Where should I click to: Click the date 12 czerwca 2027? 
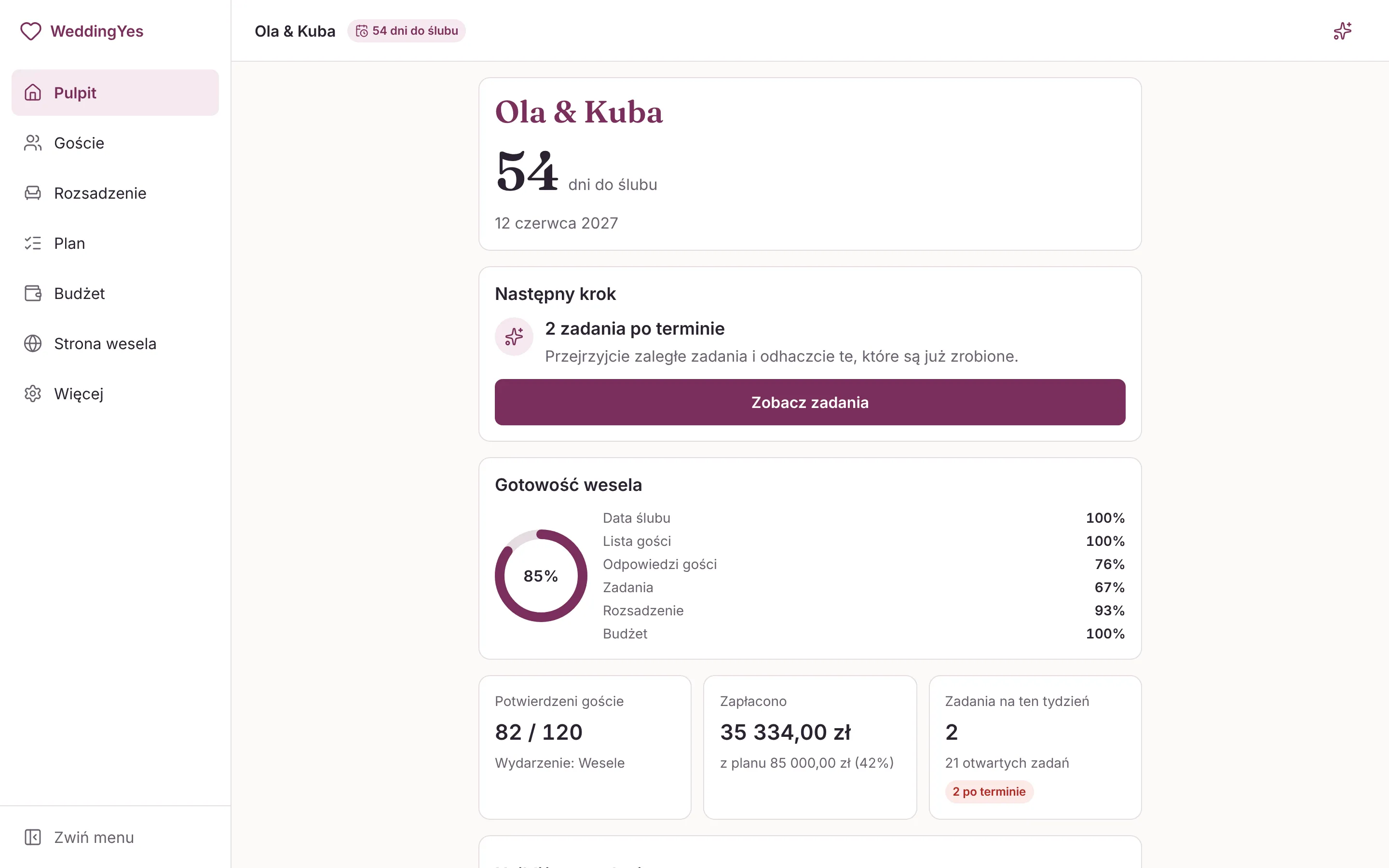pyautogui.click(x=556, y=223)
